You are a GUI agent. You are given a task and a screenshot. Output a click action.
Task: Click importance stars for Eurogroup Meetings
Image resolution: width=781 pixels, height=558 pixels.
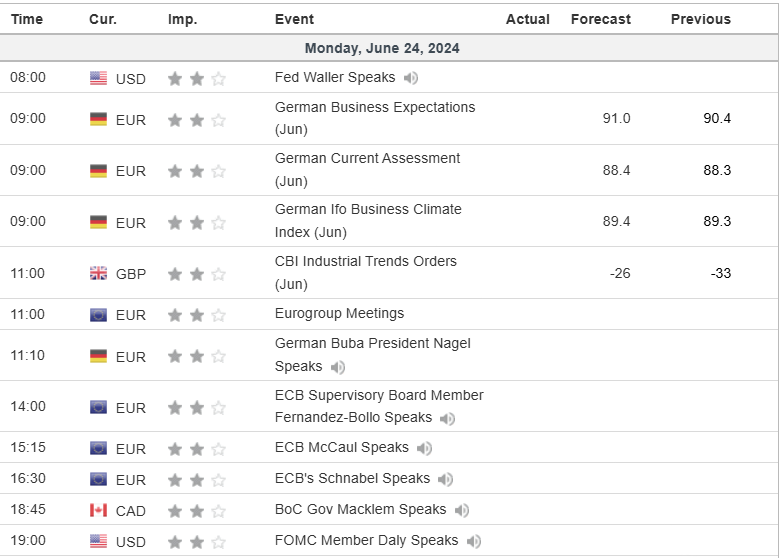click(197, 314)
